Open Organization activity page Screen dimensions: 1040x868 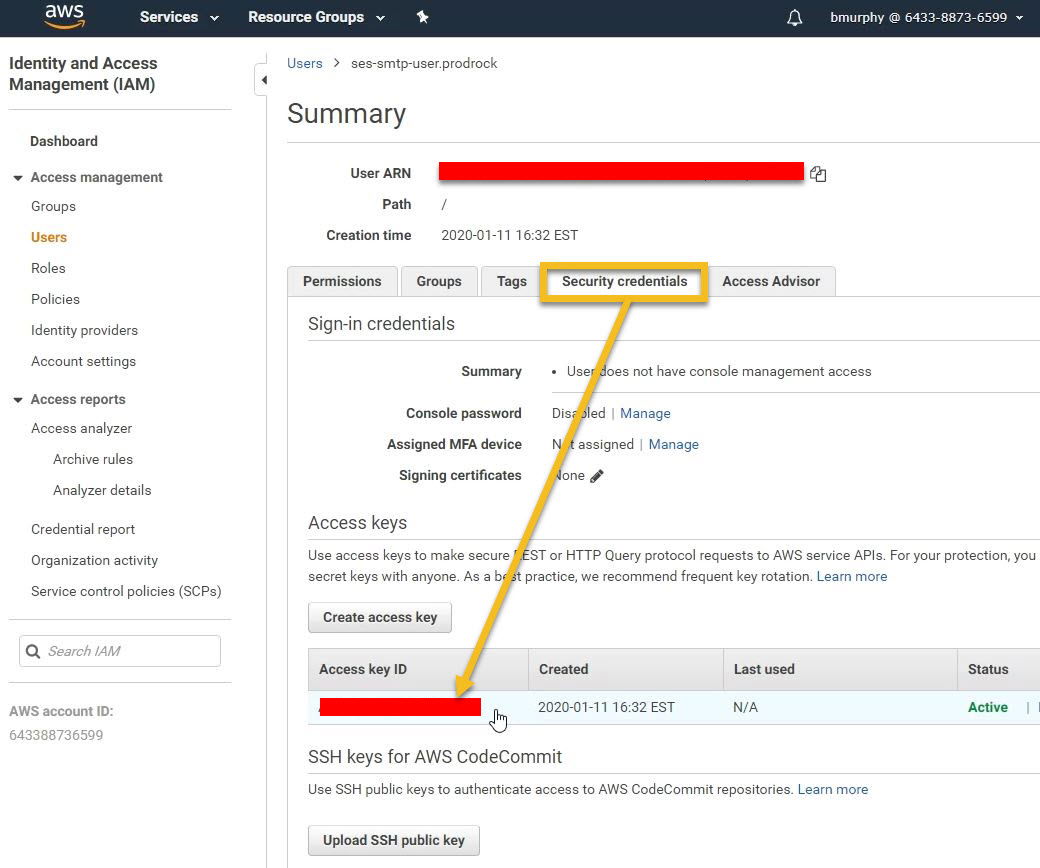pos(94,561)
